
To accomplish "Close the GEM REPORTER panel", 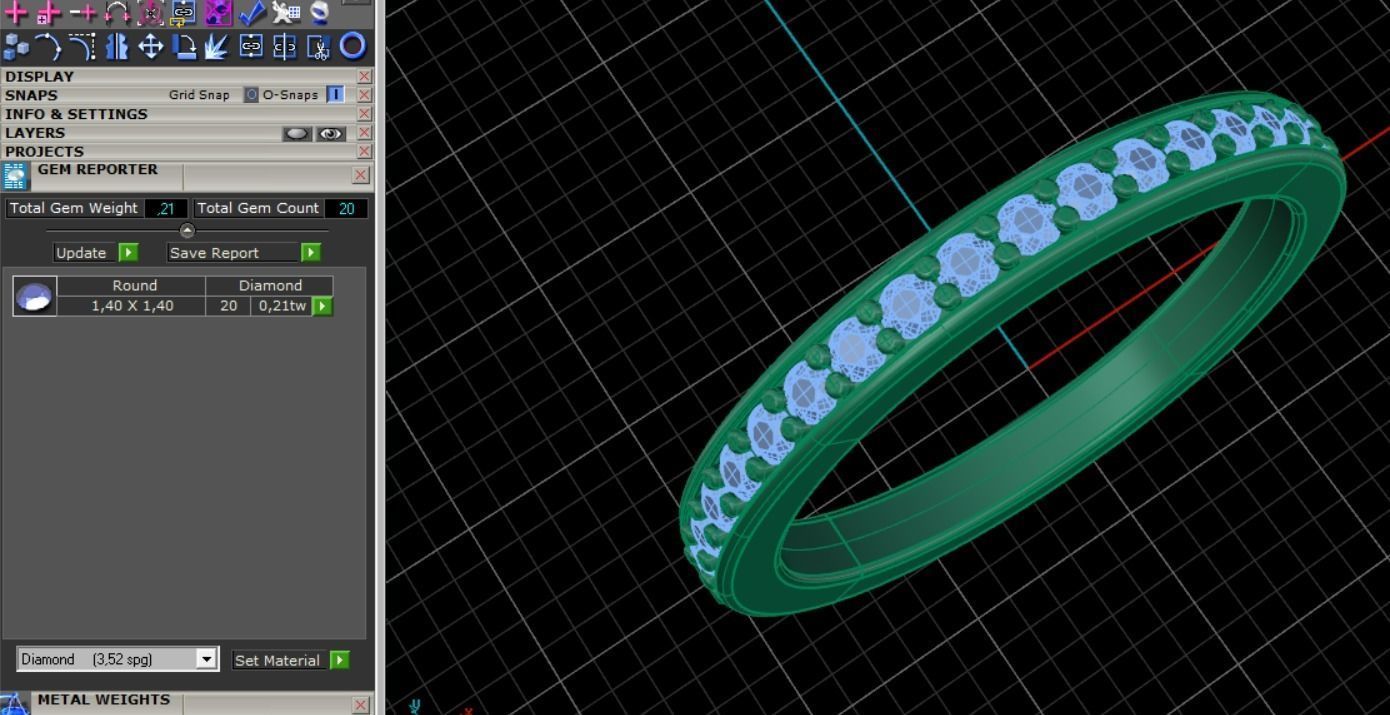I will (x=361, y=175).
